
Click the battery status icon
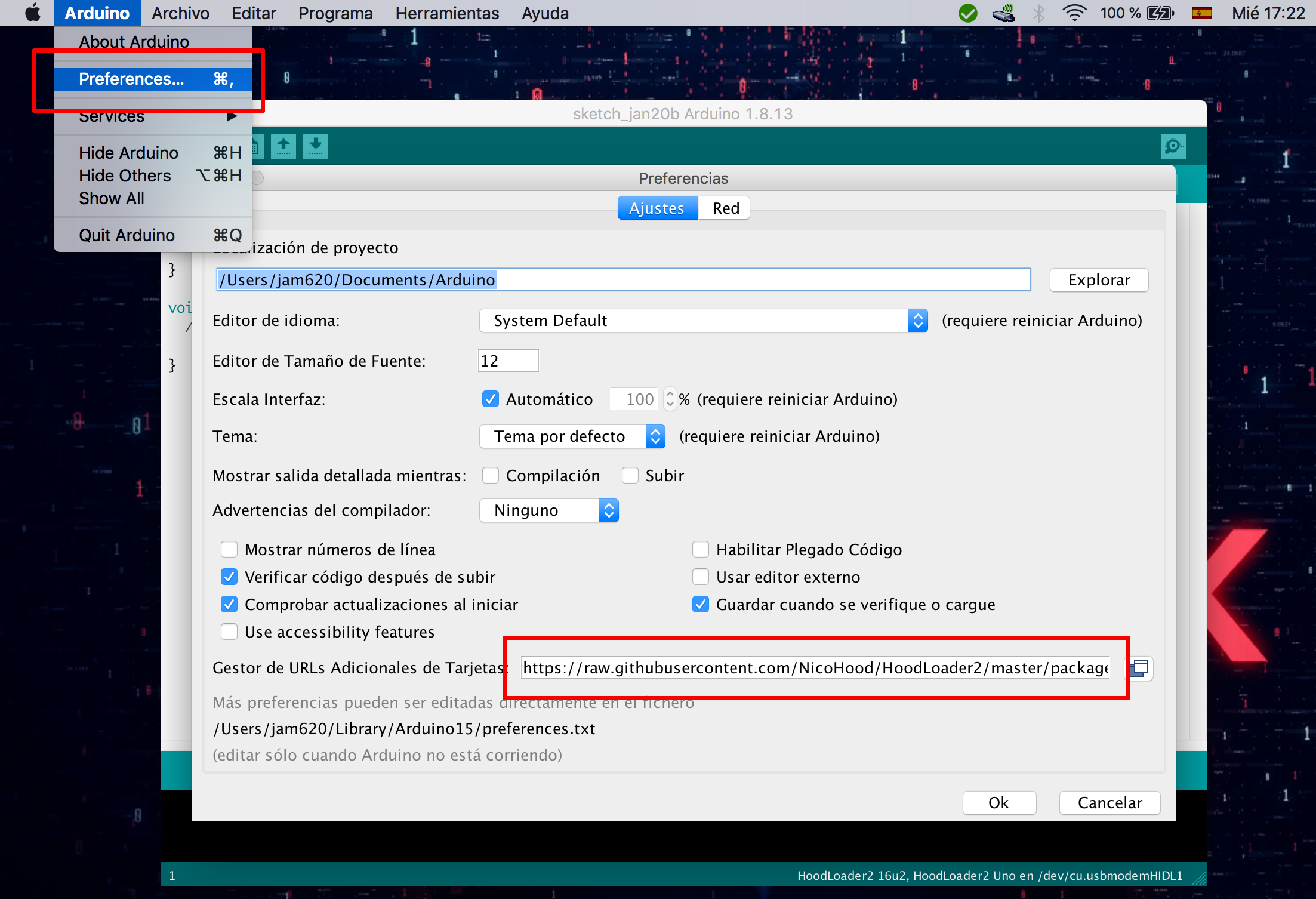pyautogui.click(x=1160, y=13)
